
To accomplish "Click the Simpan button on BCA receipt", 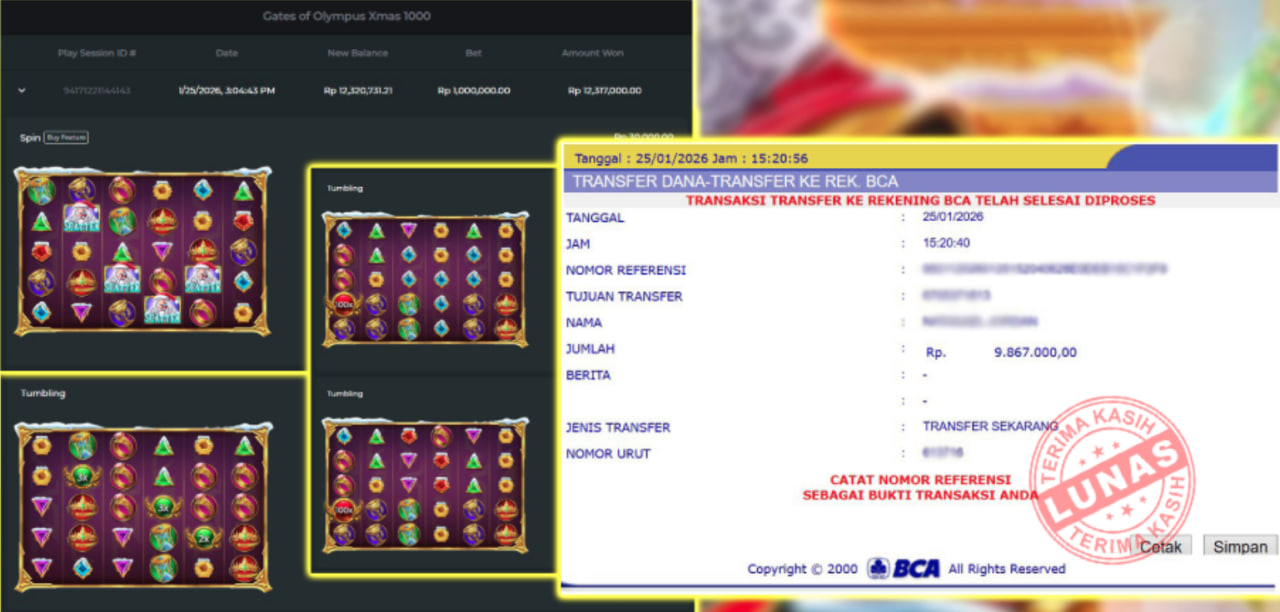I will tap(1240, 547).
